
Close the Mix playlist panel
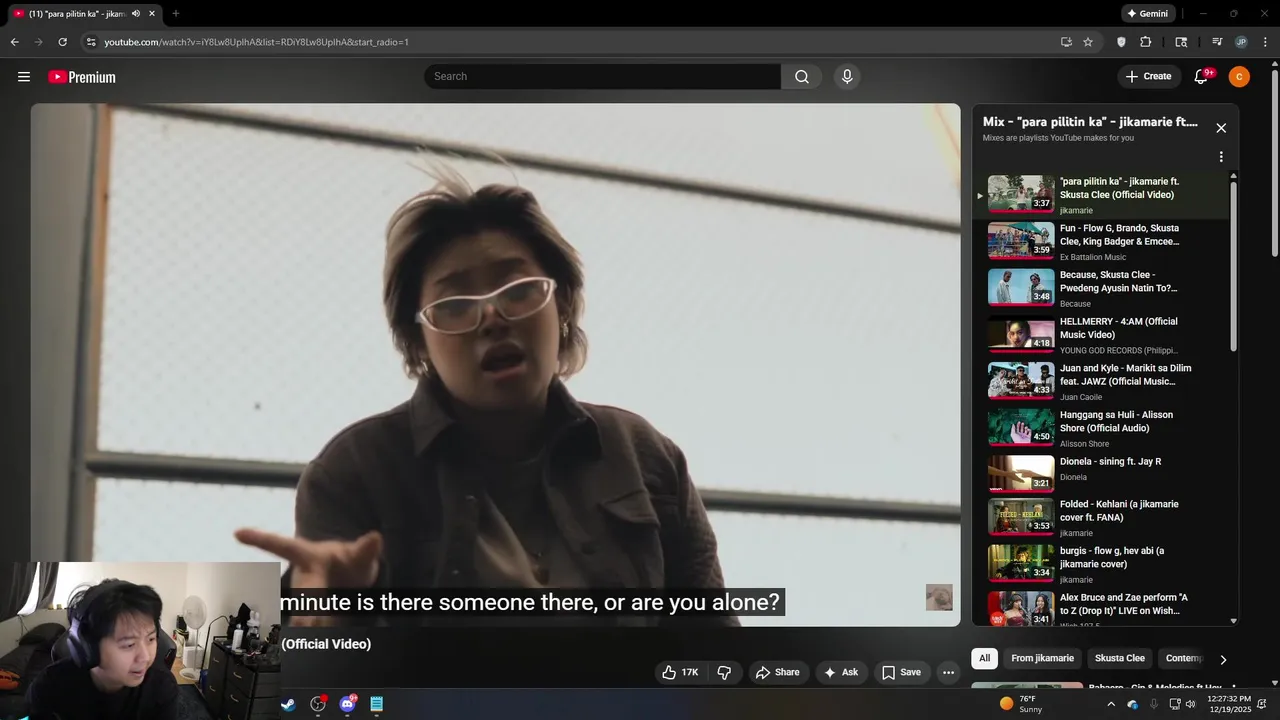coord(1221,128)
